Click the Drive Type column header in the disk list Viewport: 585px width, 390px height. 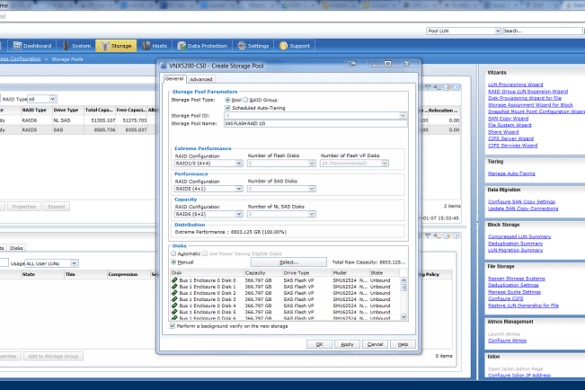coord(307,273)
